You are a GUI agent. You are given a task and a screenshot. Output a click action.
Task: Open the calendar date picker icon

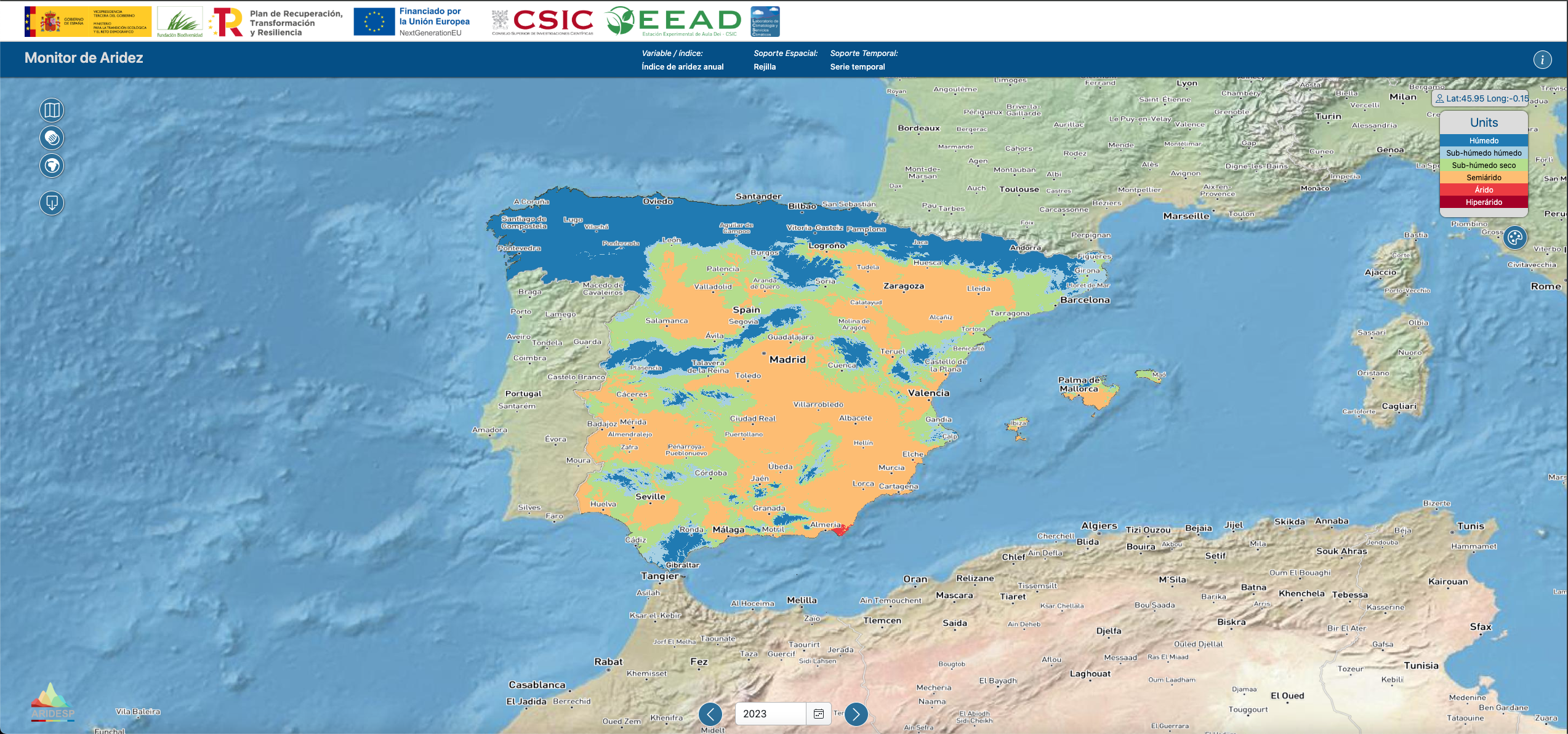[819, 714]
